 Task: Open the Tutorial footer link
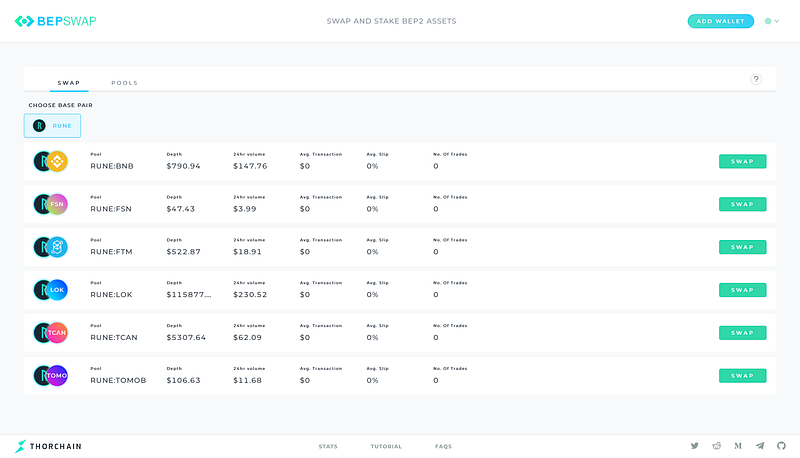coord(386,446)
